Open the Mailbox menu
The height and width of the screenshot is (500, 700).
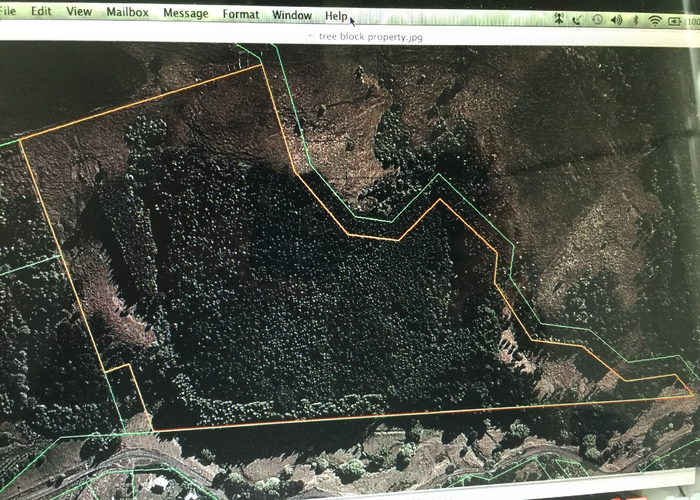click(127, 13)
